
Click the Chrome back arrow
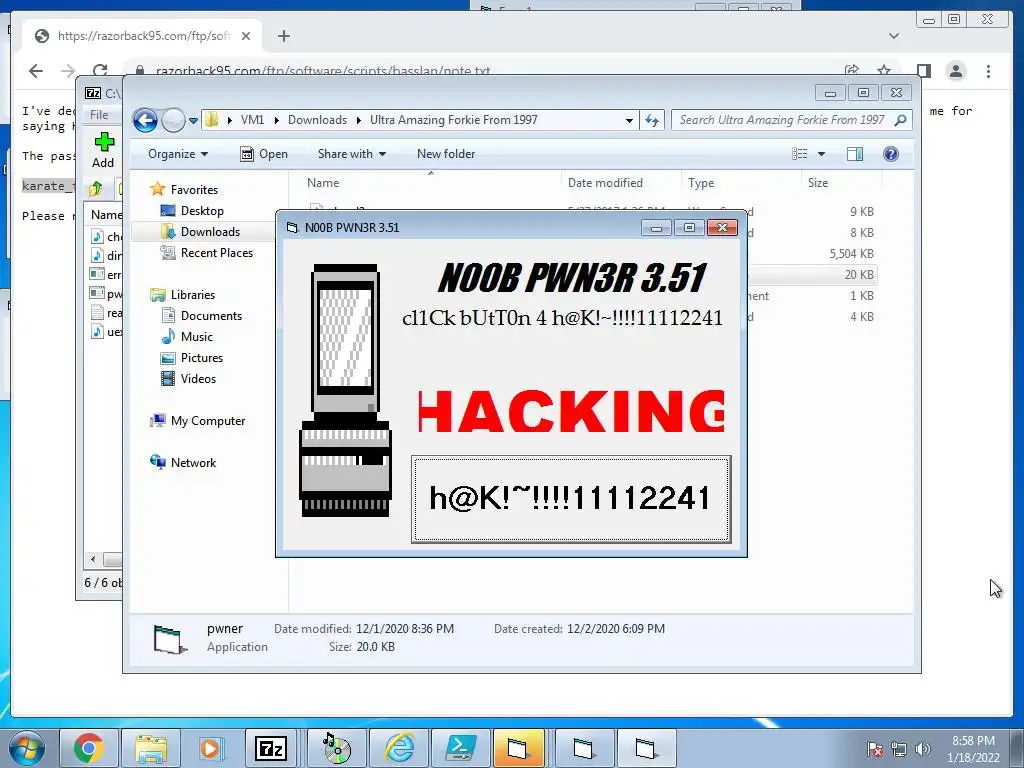point(36,71)
